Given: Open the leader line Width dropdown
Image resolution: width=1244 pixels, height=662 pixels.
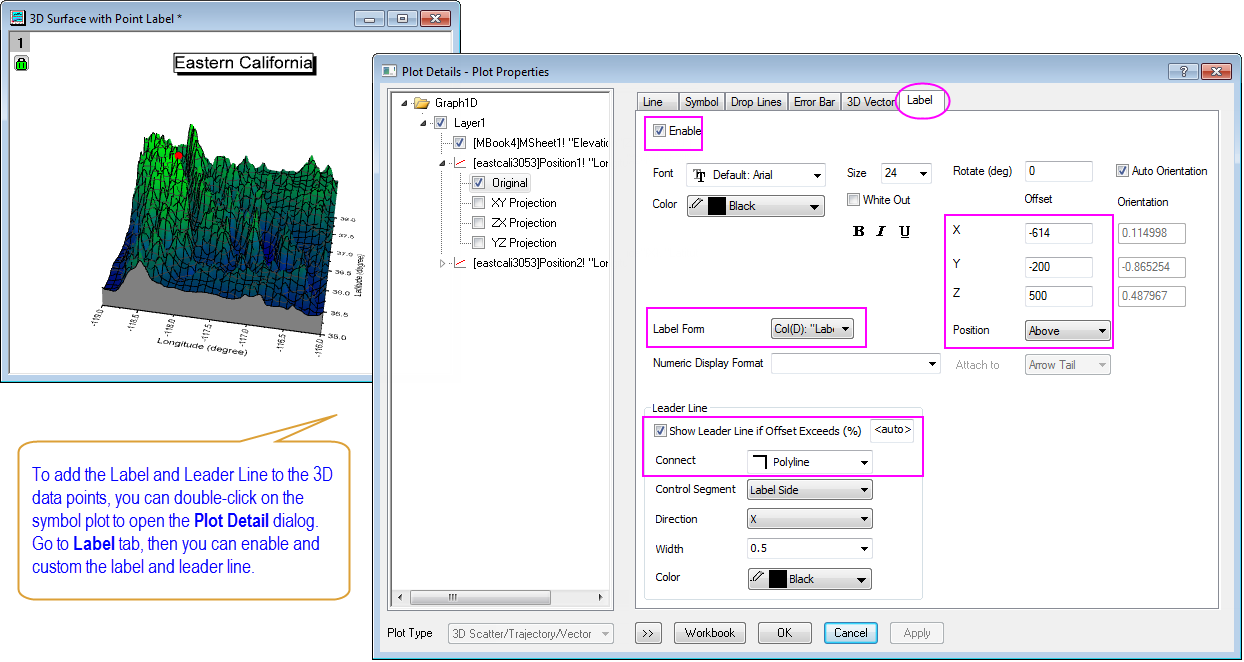Looking at the screenshot, I should click(x=810, y=548).
